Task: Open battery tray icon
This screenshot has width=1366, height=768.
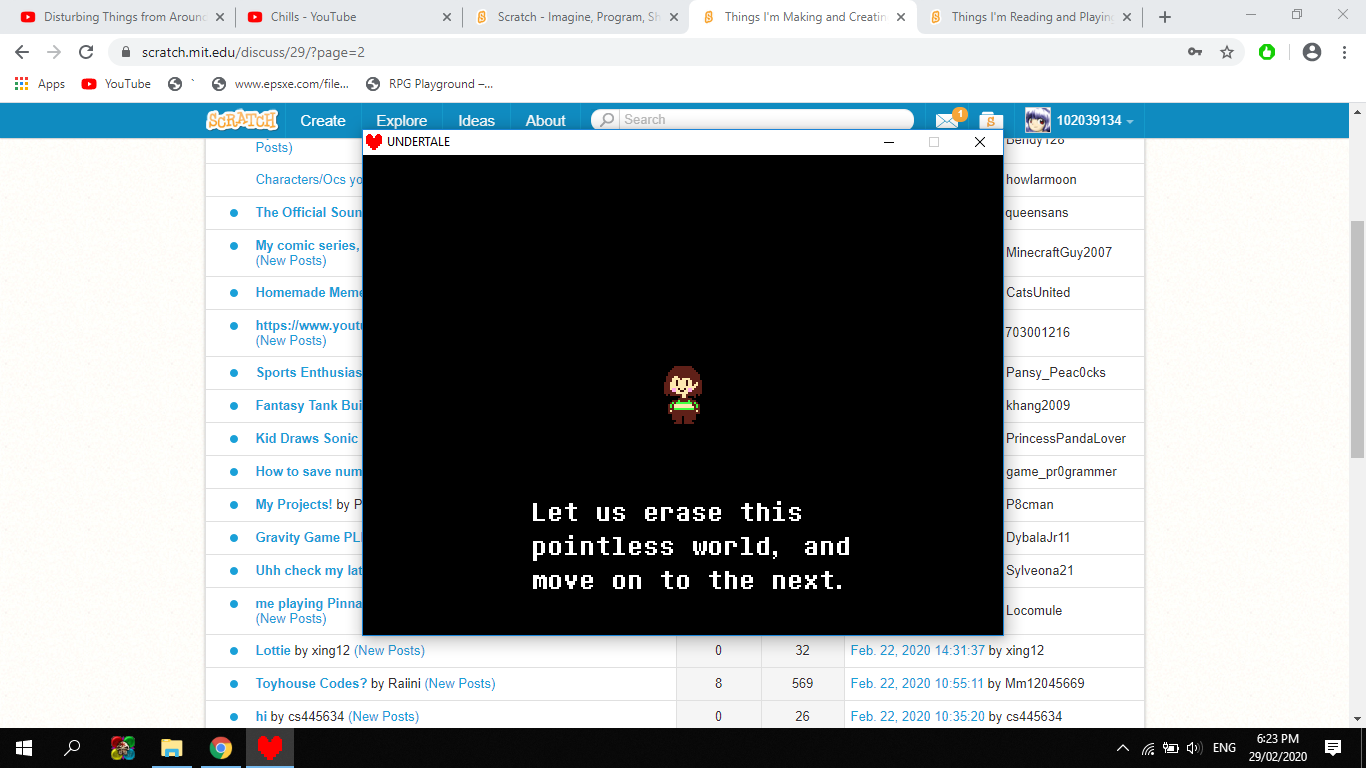Action: [x=1170, y=748]
